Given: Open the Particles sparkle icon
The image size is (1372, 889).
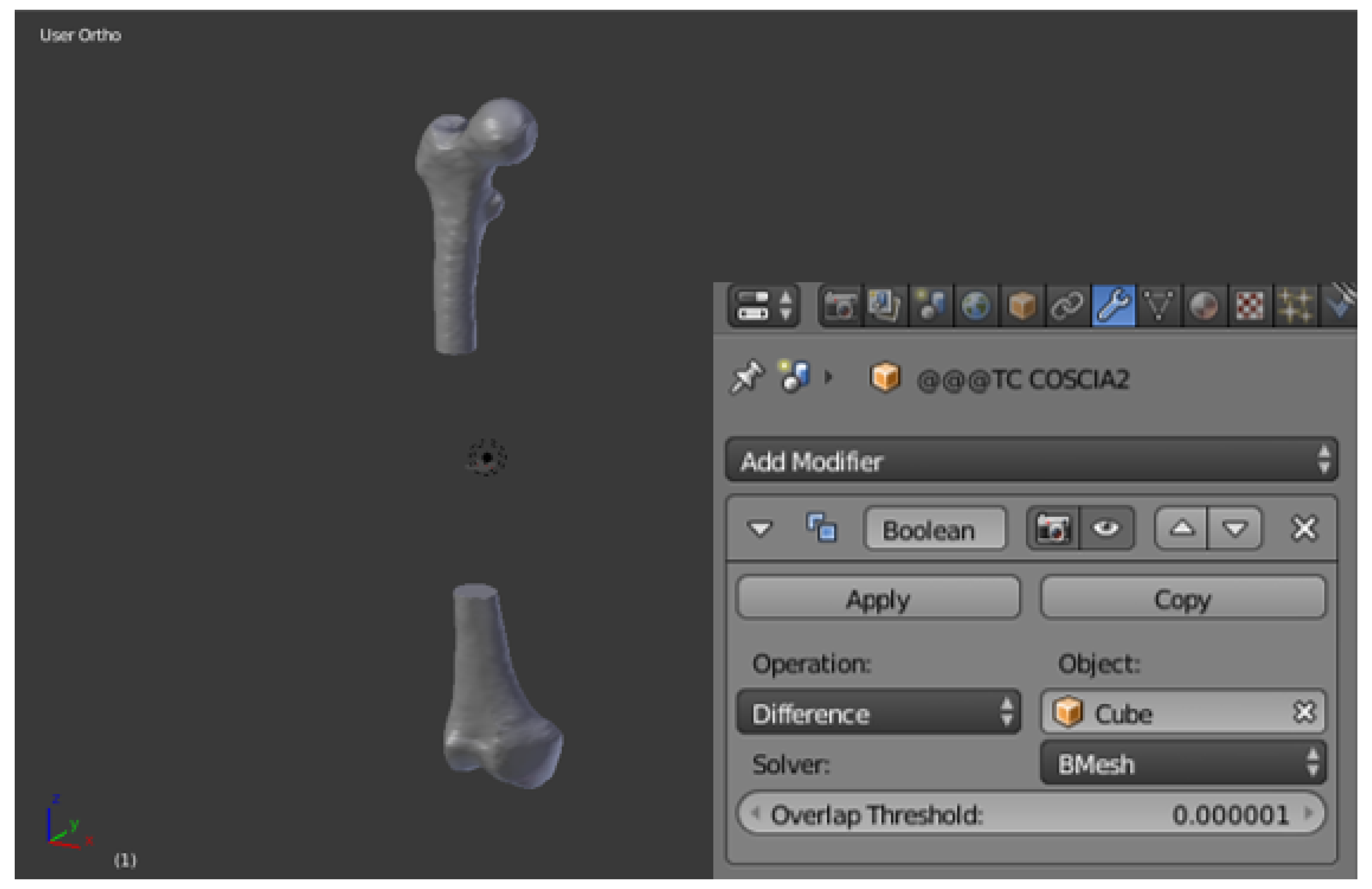Looking at the screenshot, I should click(x=1295, y=306).
